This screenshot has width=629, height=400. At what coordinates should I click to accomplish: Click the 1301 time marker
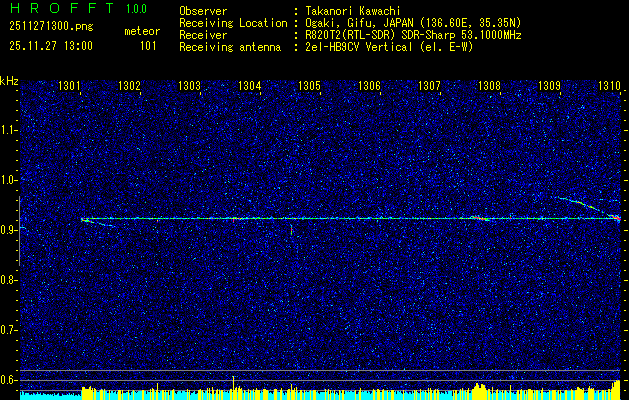click(69, 85)
